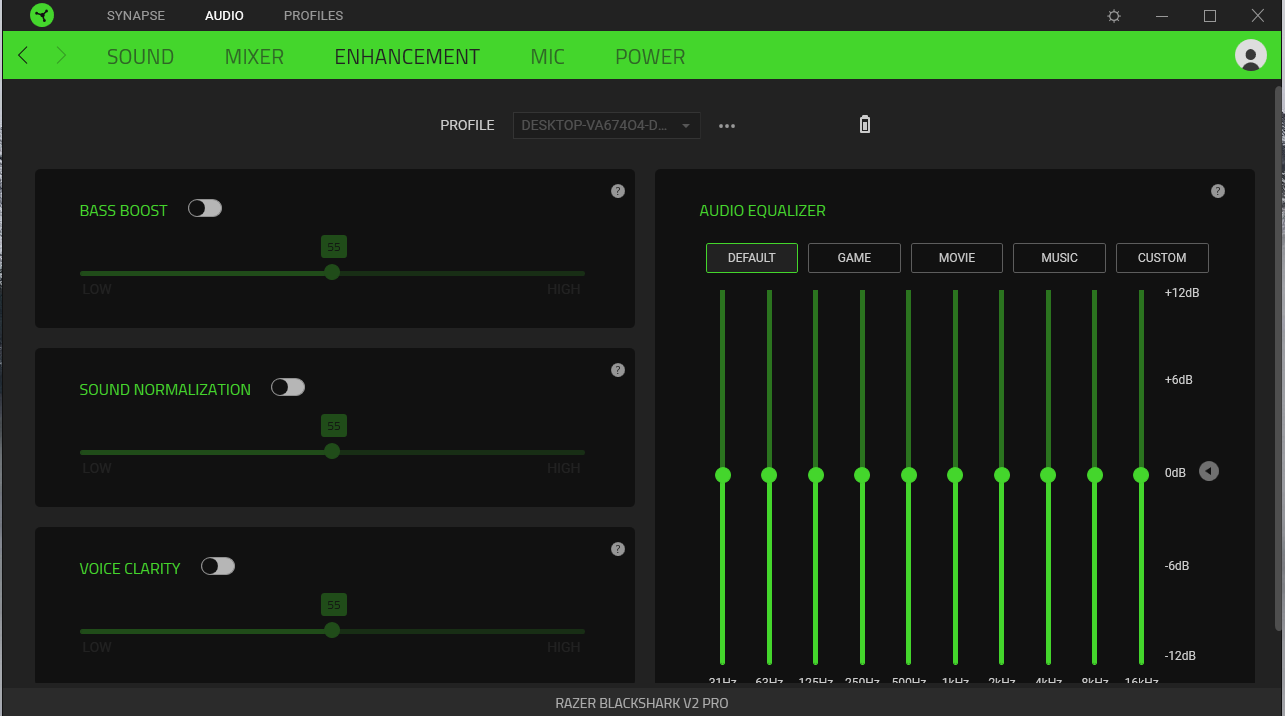Screen dimensions: 1285x716
Task: Enable the Voice Clarity toggle
Action: pos(218,567)
